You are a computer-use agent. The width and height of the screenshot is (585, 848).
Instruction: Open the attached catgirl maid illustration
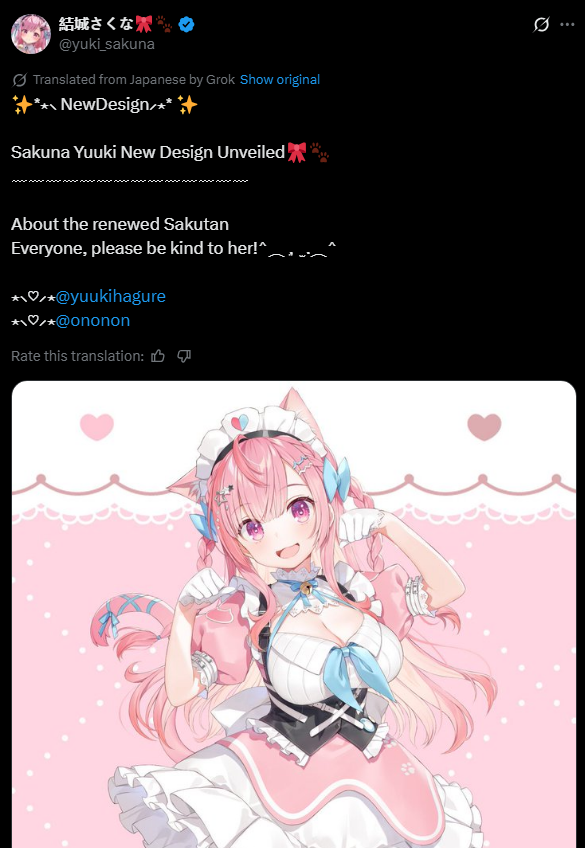(294, 614)
